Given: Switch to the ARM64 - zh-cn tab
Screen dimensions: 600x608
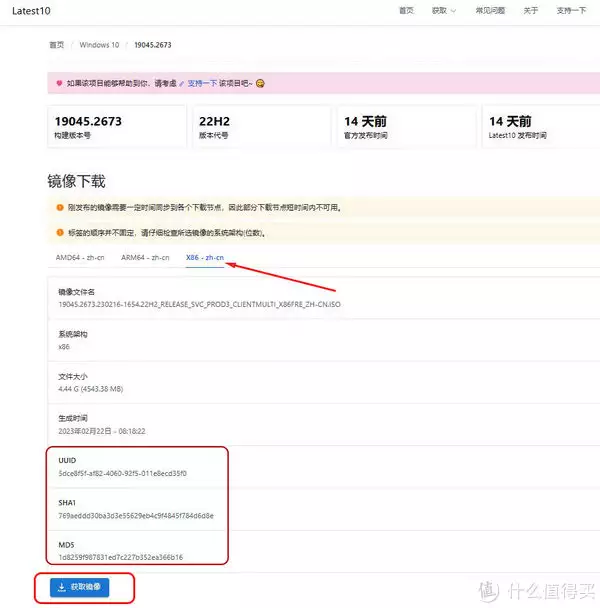Looking at the screenshot, I should tap(145, 257).
